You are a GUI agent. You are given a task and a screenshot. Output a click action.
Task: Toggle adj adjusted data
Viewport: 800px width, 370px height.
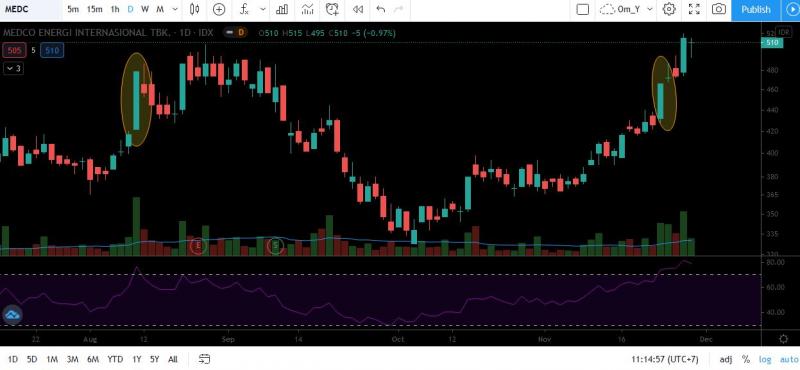(x=726, y=359)
